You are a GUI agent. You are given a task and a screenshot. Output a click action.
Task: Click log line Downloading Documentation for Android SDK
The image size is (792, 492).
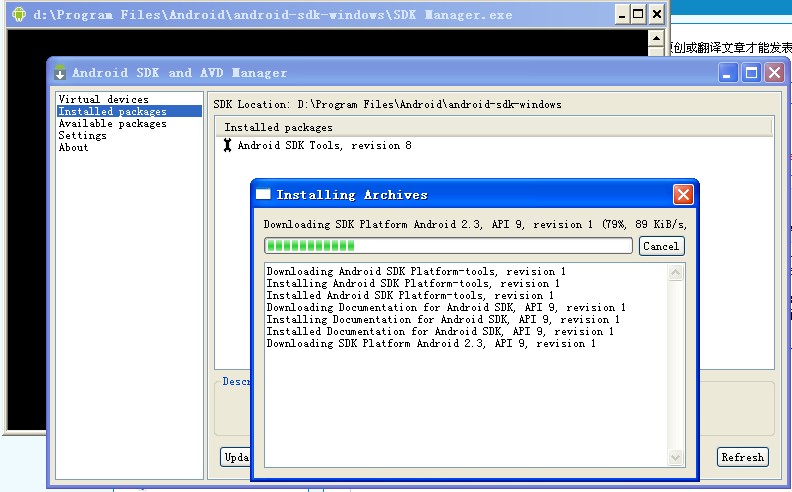[446, 308]
